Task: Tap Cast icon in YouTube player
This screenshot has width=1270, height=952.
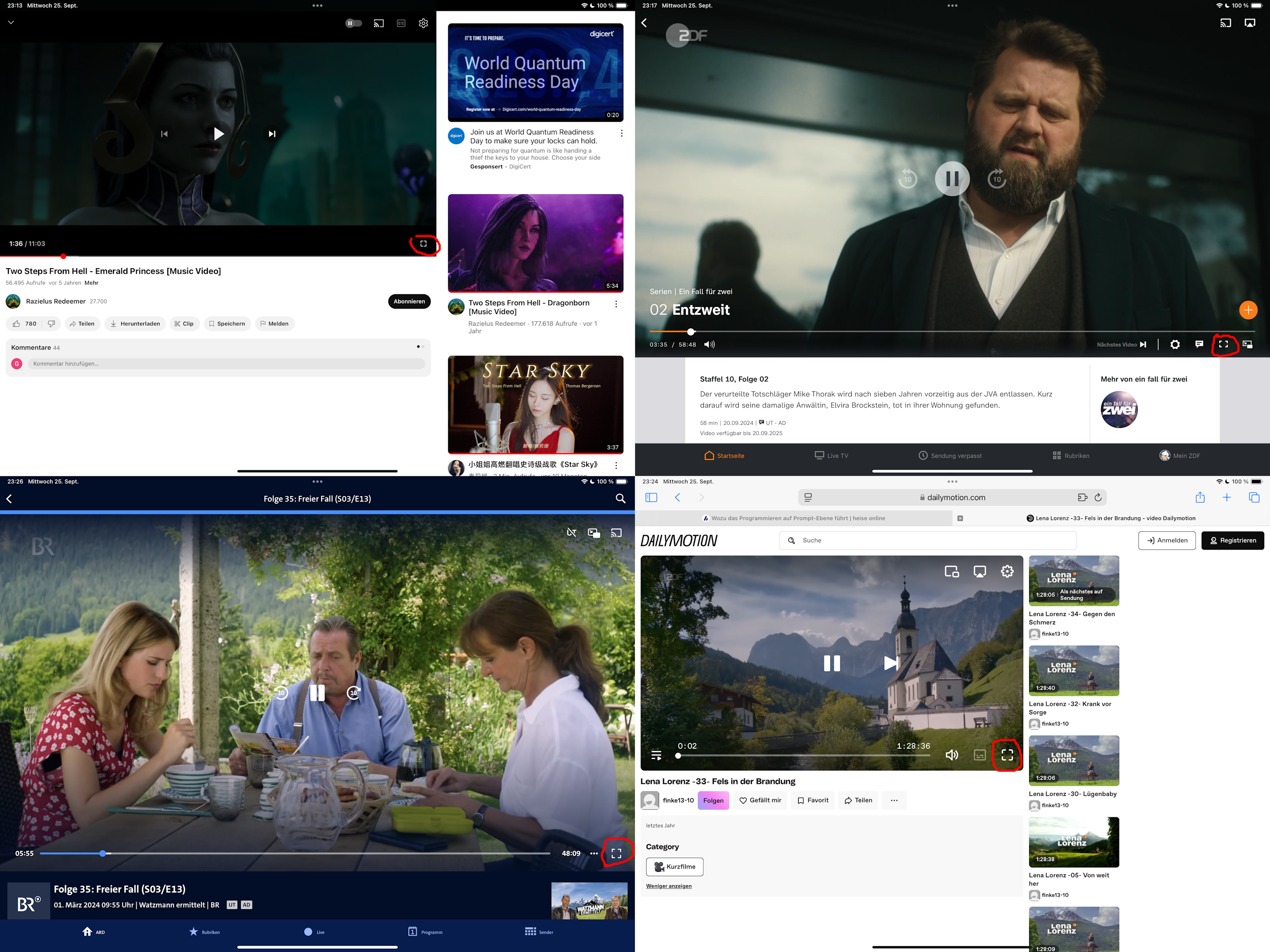Action: coord(378,24)
